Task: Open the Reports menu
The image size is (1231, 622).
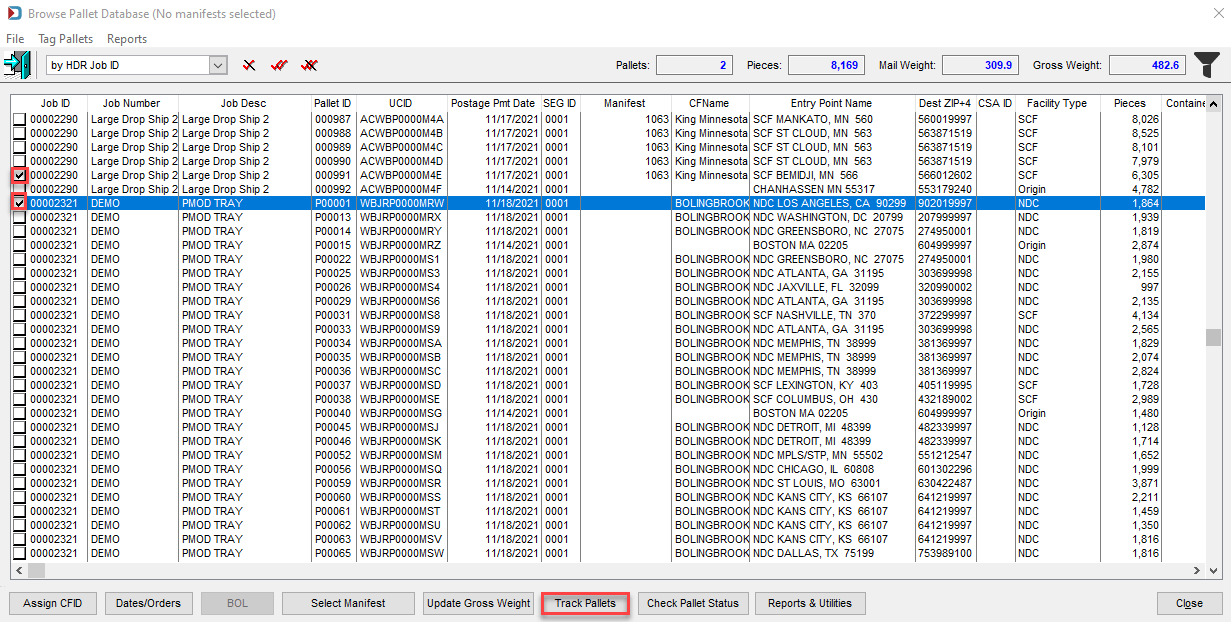Action: point(127,39)
